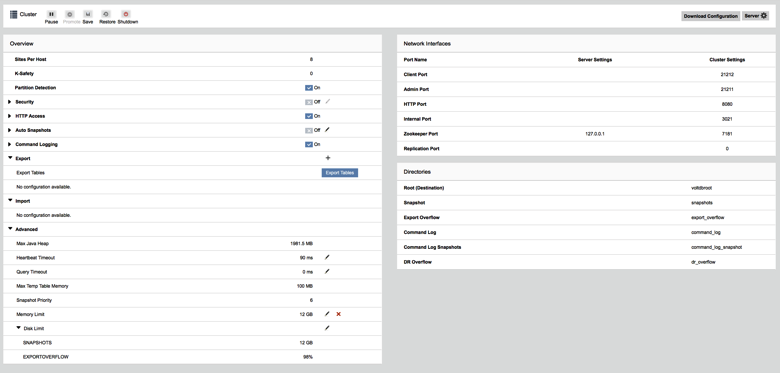Screen dimensions: 780x373
Task: Select Zookeeper server setting 127.0.0.1
Action: coord(595,134)
